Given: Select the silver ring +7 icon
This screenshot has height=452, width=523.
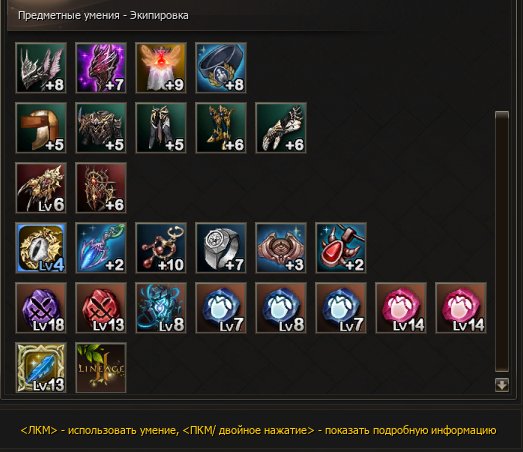Looking at the screenshot, I should (x=221, y=248).
